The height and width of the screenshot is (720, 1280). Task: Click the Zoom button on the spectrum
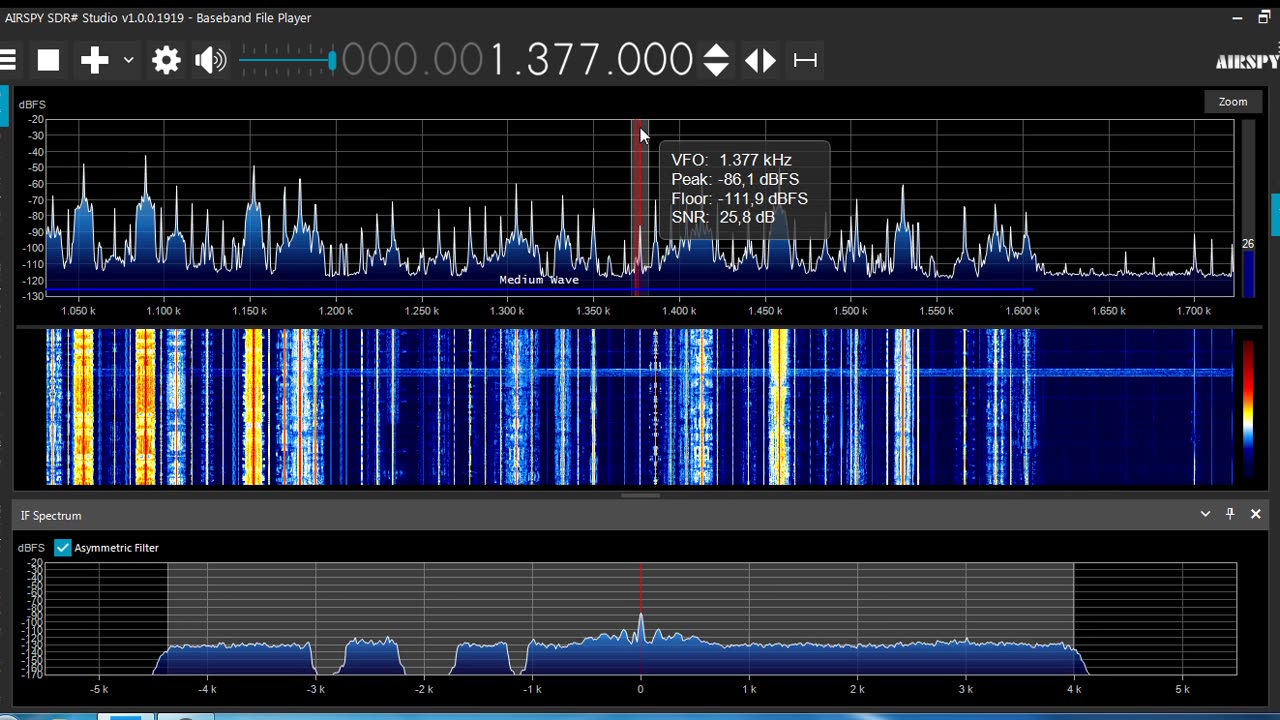tap(1233, 102)
